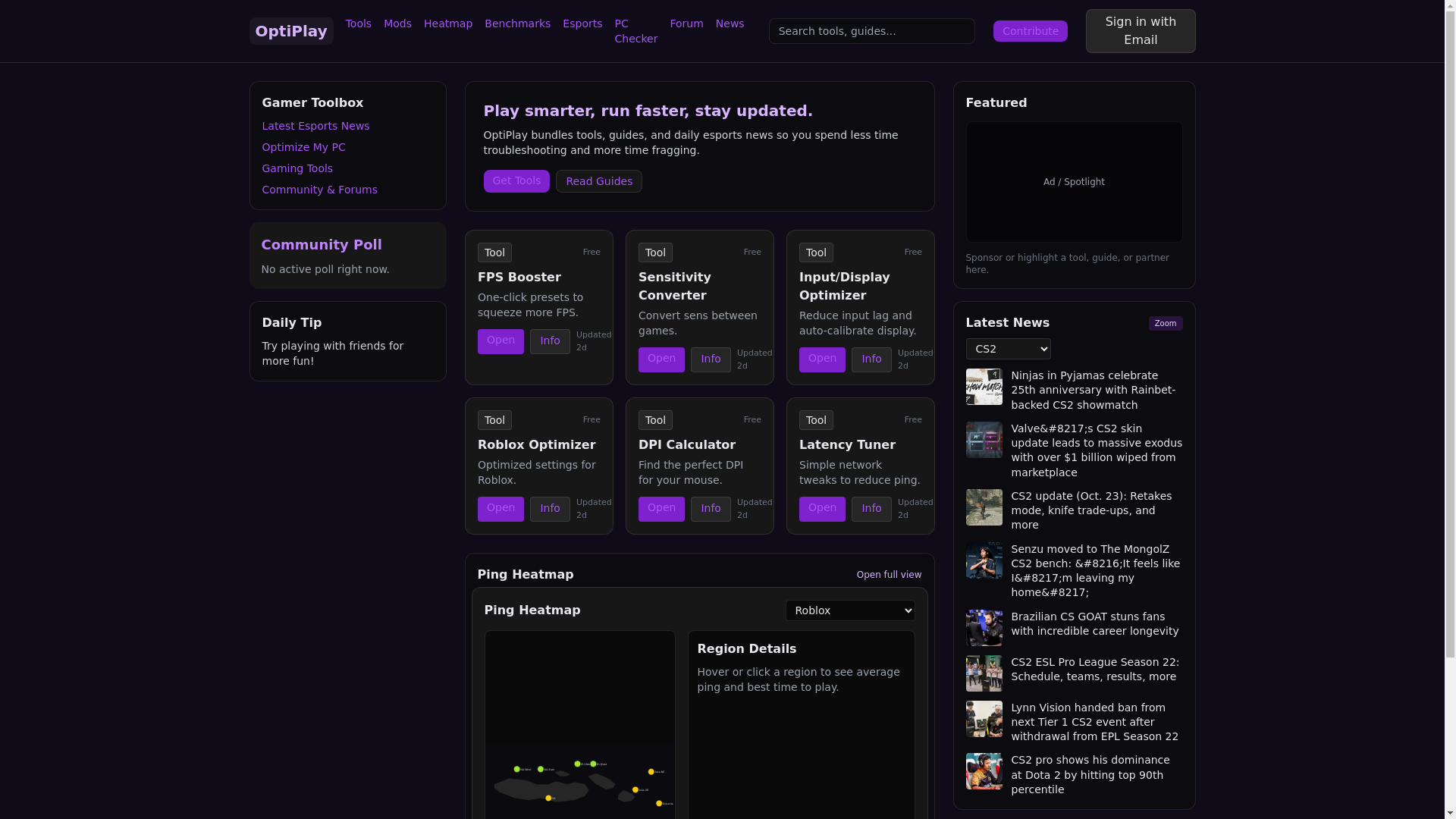Viewport: 1456px width, 819px height.
Task: Open Lynn Vision ban article thumbnail
Action: tap(984, 719)
